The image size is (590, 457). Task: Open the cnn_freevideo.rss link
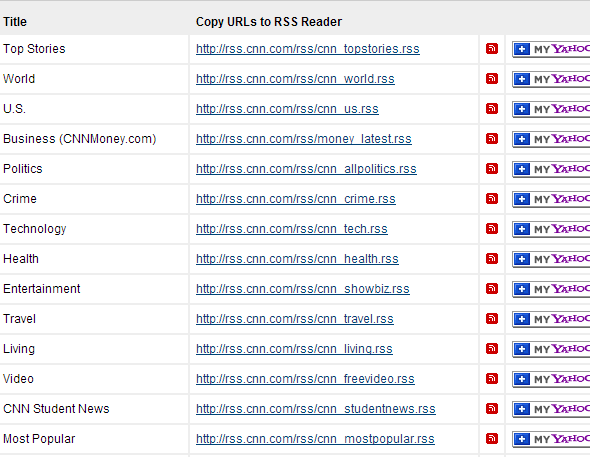[305, 379]
